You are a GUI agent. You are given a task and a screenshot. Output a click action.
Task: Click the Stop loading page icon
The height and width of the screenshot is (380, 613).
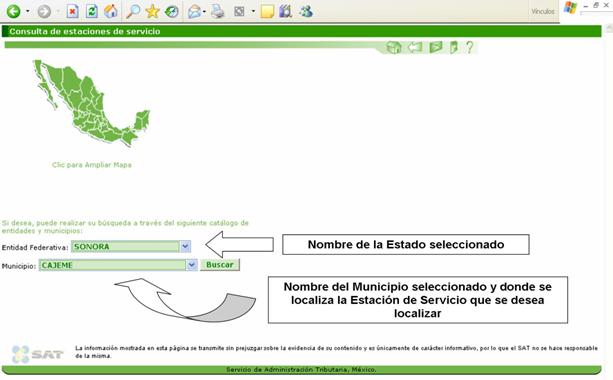(72, 11)
